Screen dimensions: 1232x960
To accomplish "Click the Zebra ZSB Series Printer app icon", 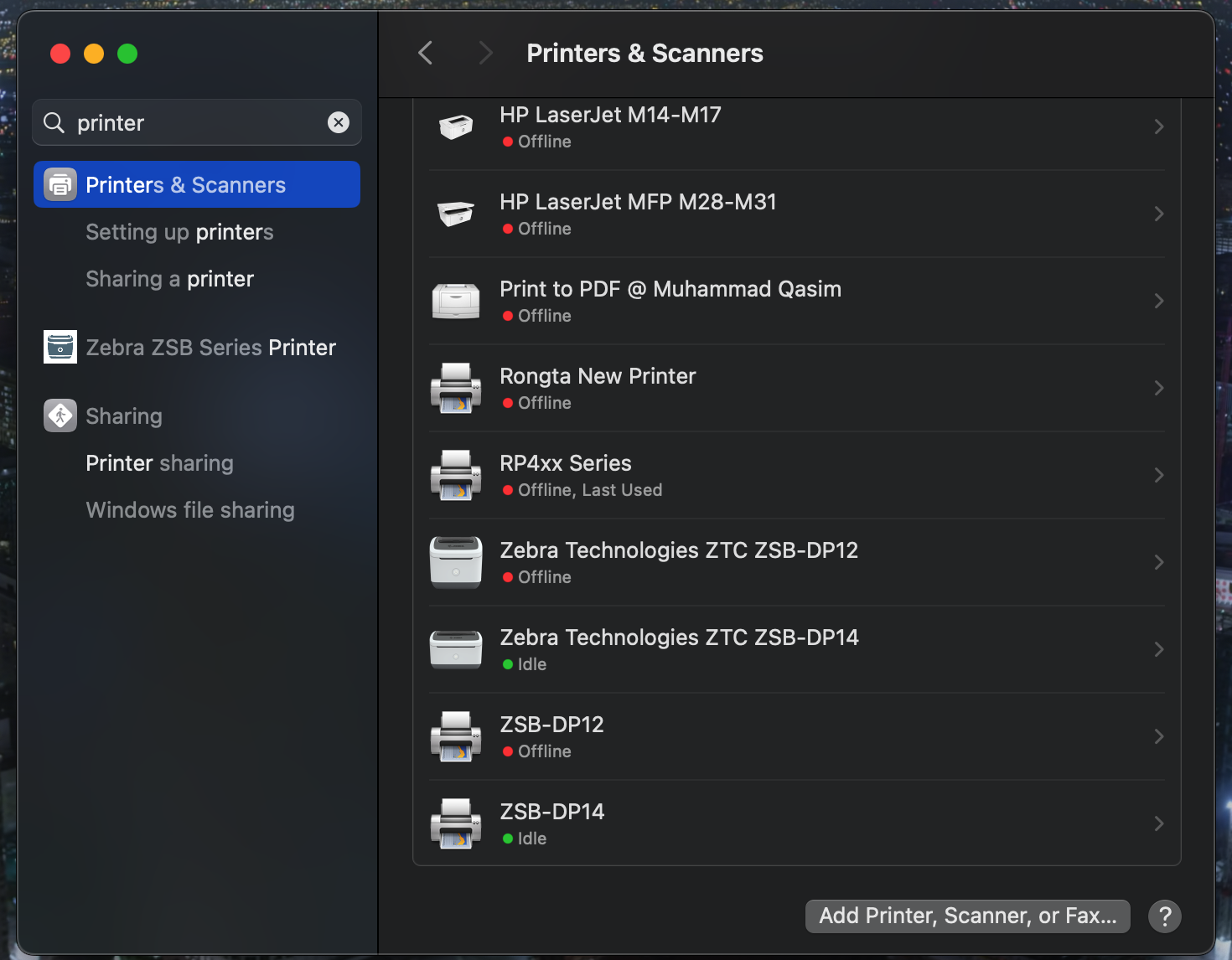I will click(x=60, y=347).
